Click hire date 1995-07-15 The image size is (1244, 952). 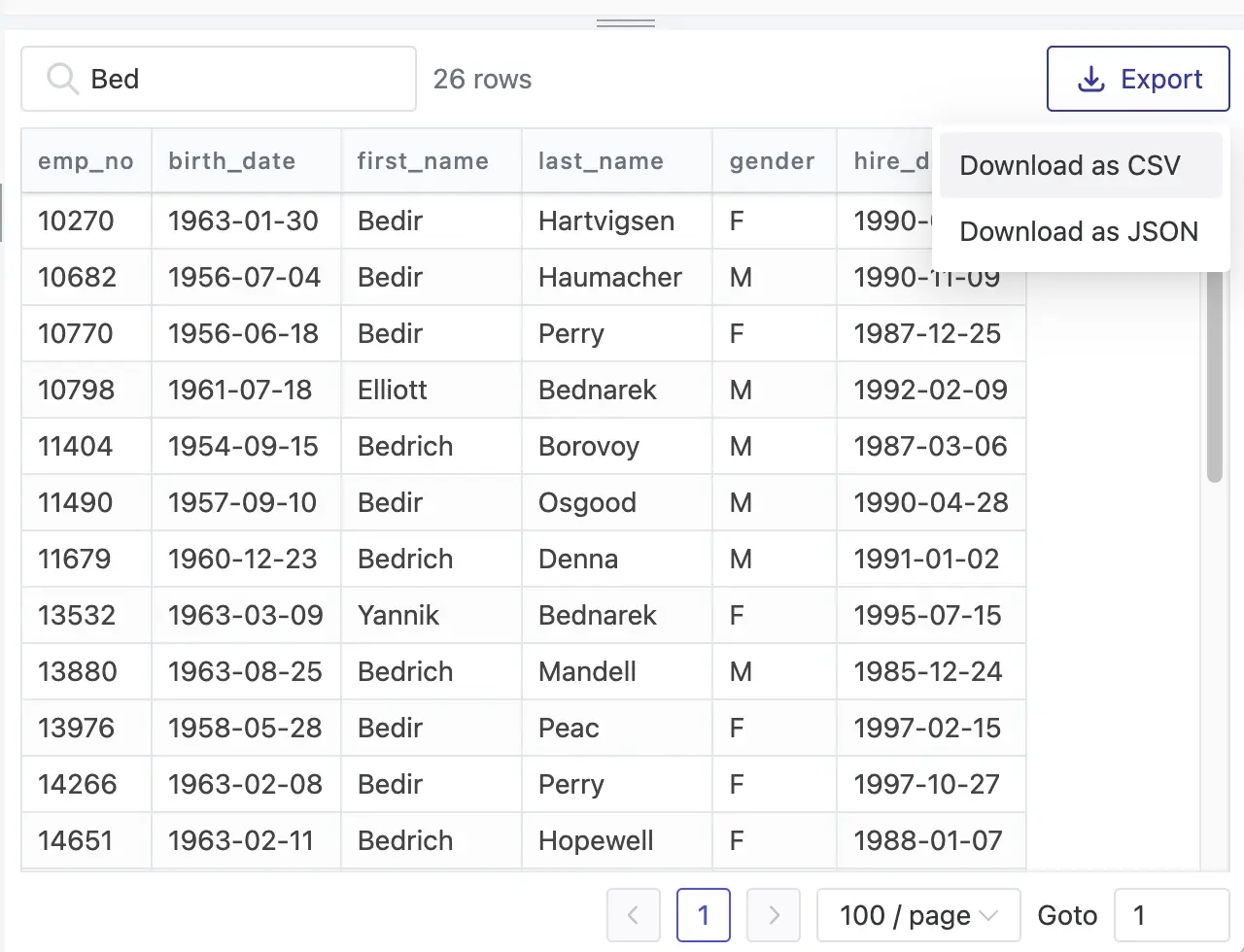pos(927,615)
